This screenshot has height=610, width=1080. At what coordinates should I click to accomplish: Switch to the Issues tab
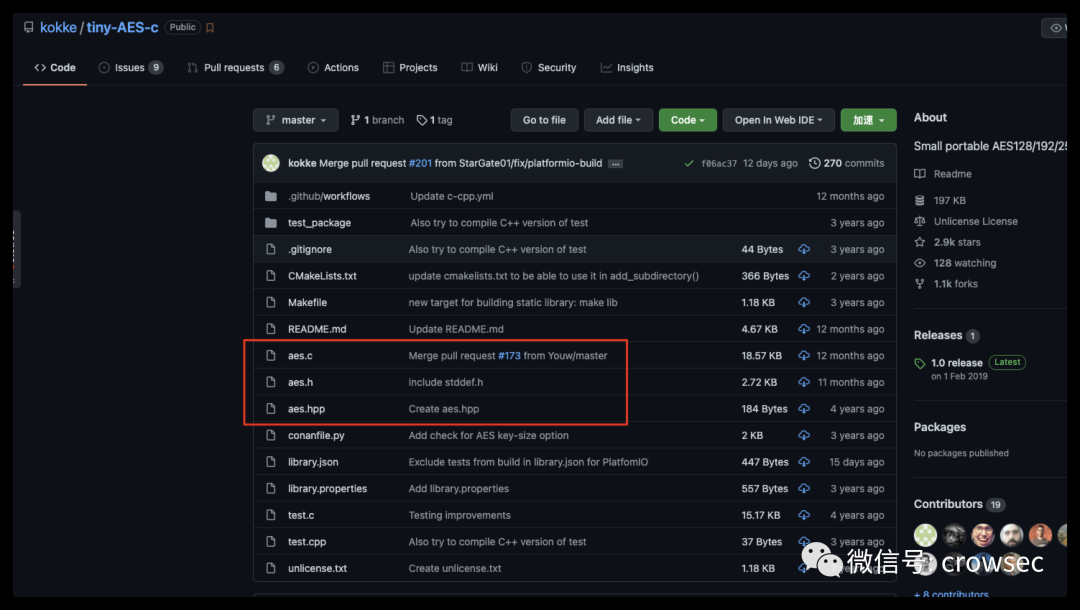click(x=130, y=68)
